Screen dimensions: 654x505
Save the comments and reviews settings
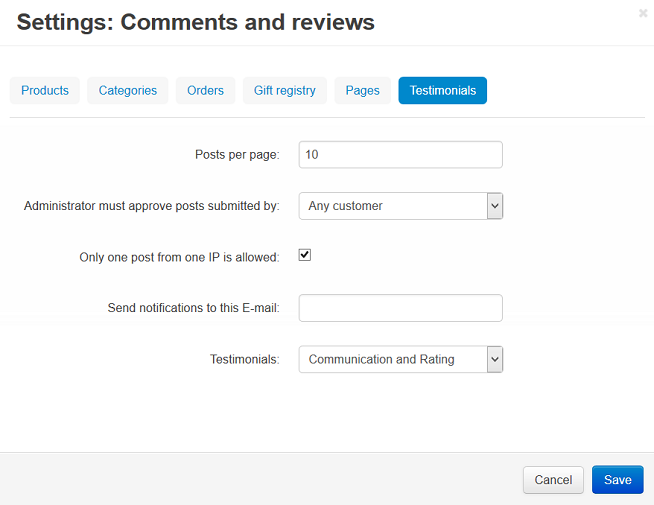pos(618,480)
